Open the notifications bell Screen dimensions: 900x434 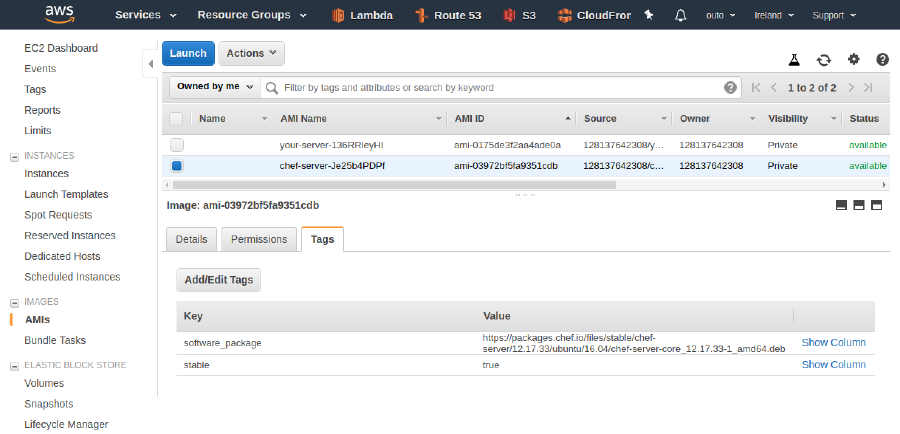pyautogui.click(x=681, y=16)
